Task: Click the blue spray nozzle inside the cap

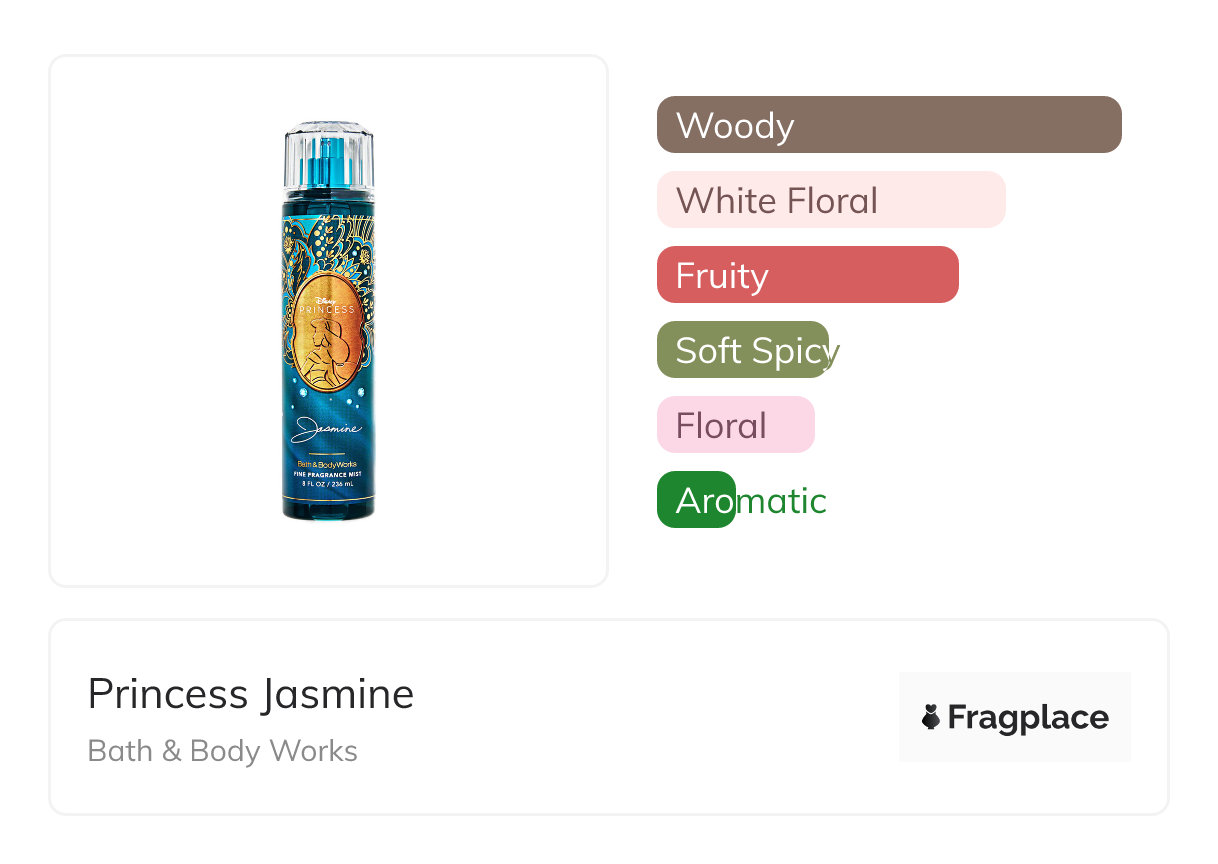Action: click(x=327, y=157)
